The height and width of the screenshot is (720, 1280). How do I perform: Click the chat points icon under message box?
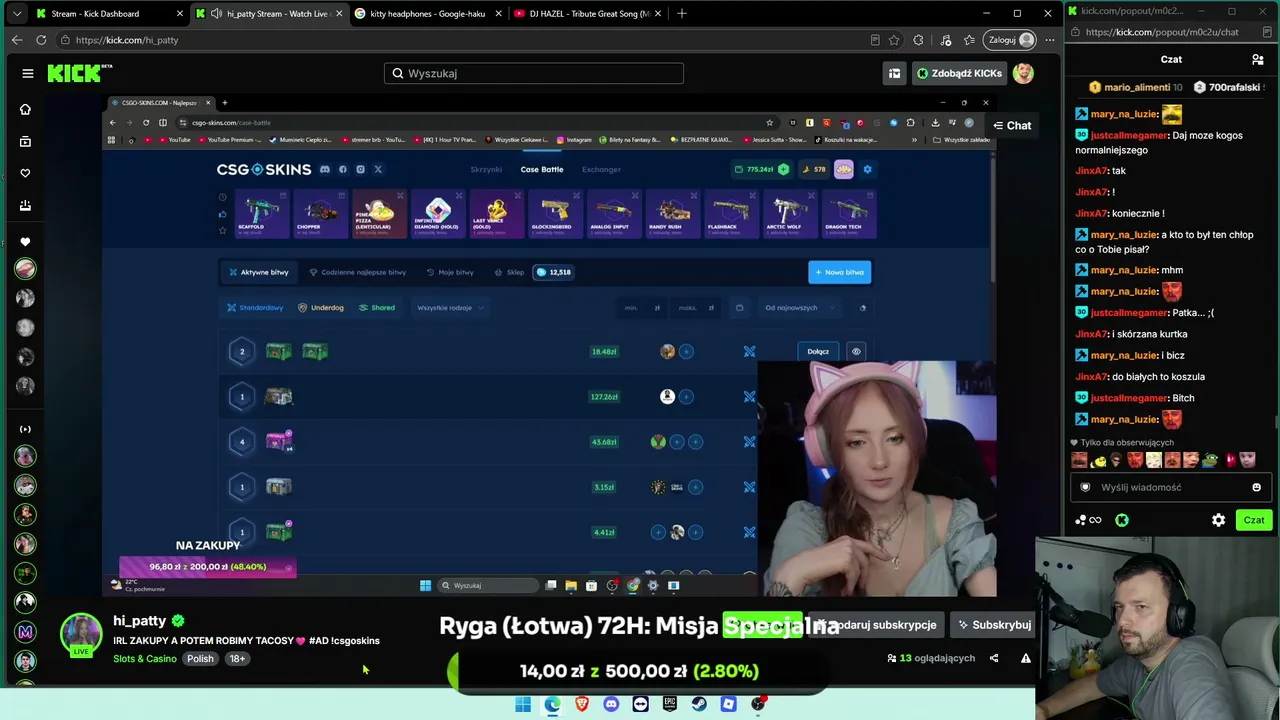coord(1087,520)
